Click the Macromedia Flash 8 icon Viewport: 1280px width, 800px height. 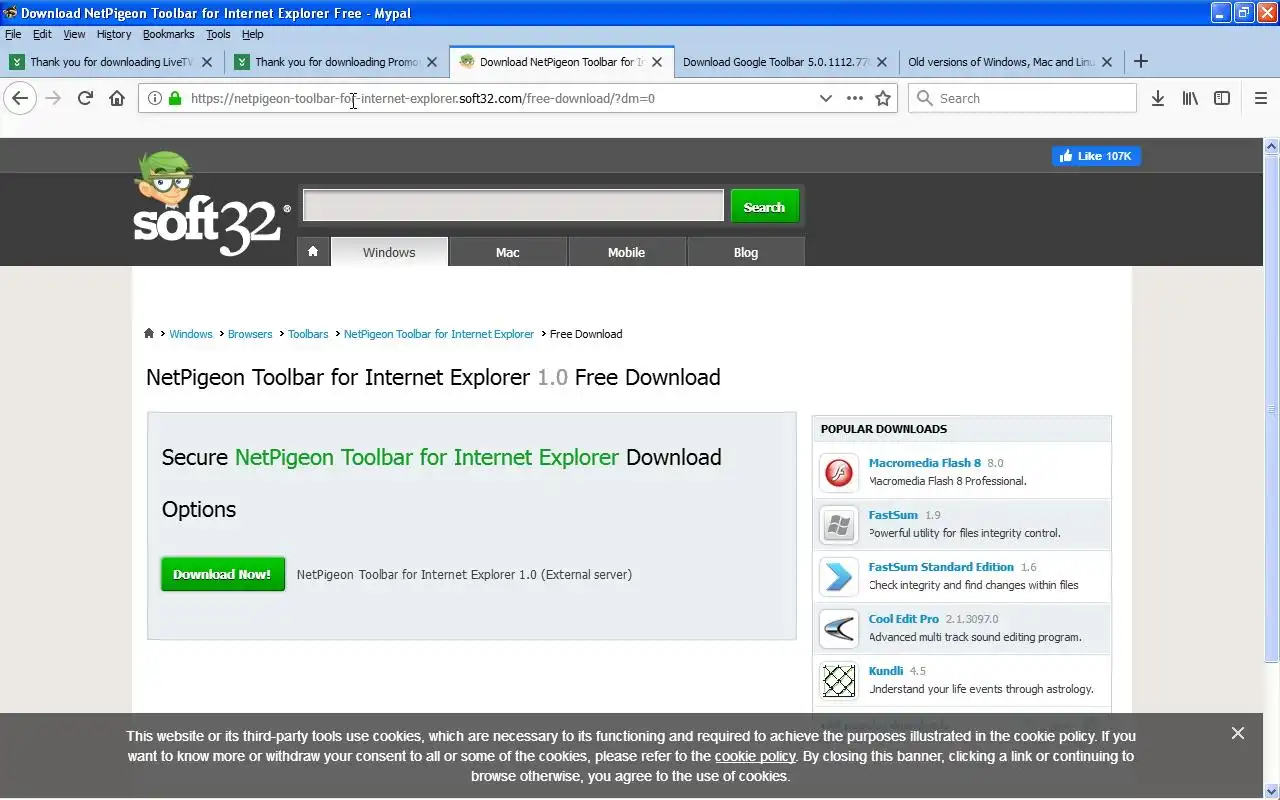click(838, 472)
